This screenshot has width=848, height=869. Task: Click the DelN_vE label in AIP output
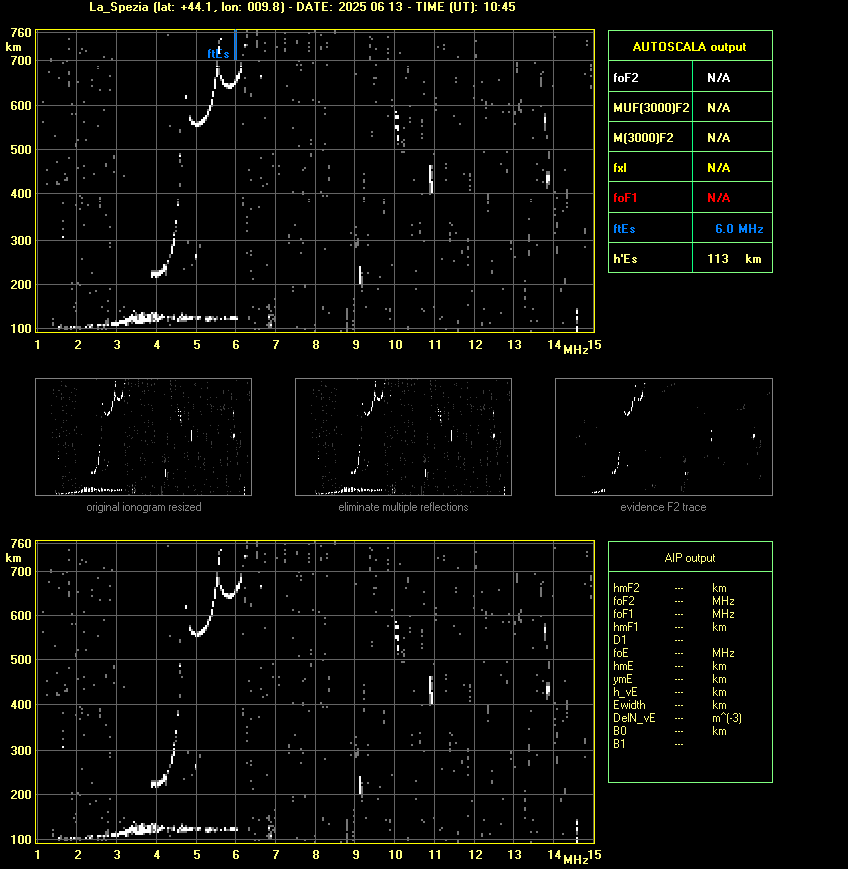pyautogui.click(x=634, y=718)
